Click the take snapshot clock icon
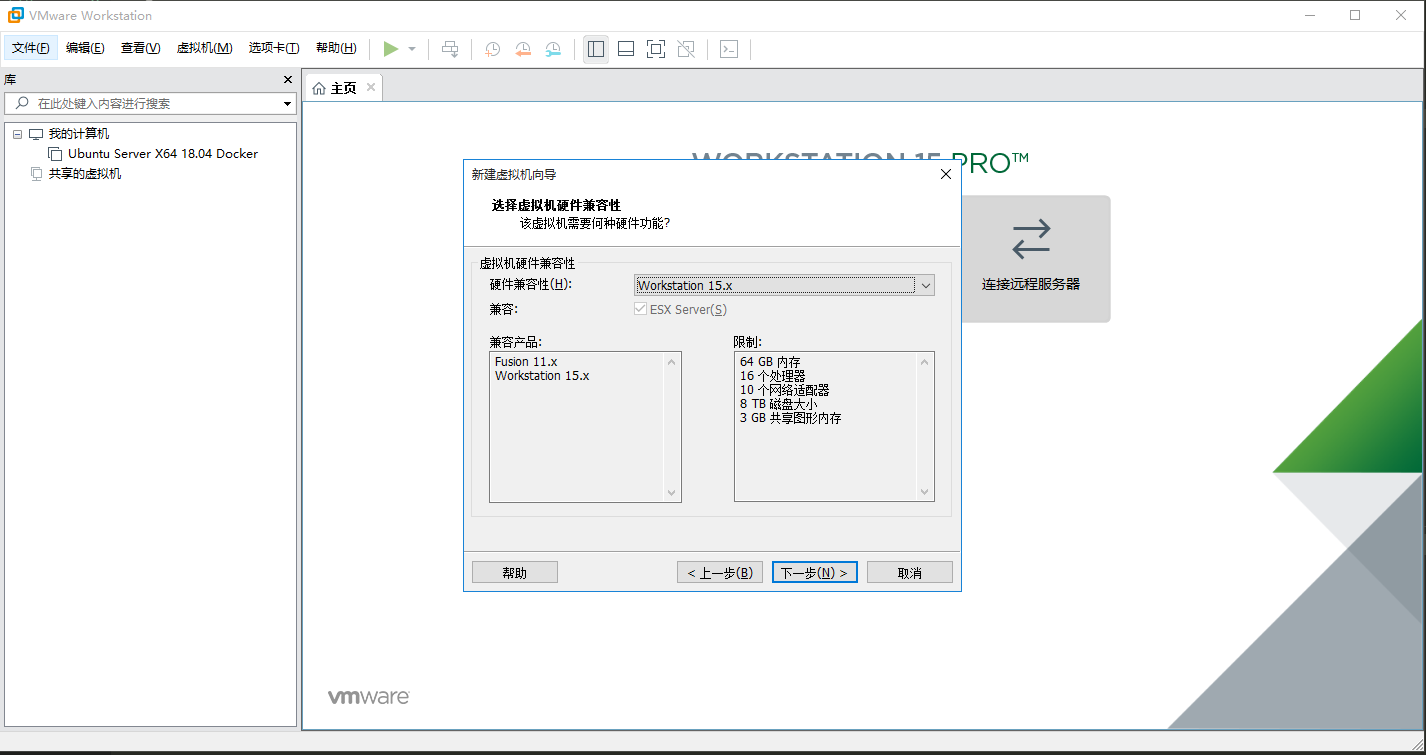Screen dimensions: 1426x755 [493, 49]
